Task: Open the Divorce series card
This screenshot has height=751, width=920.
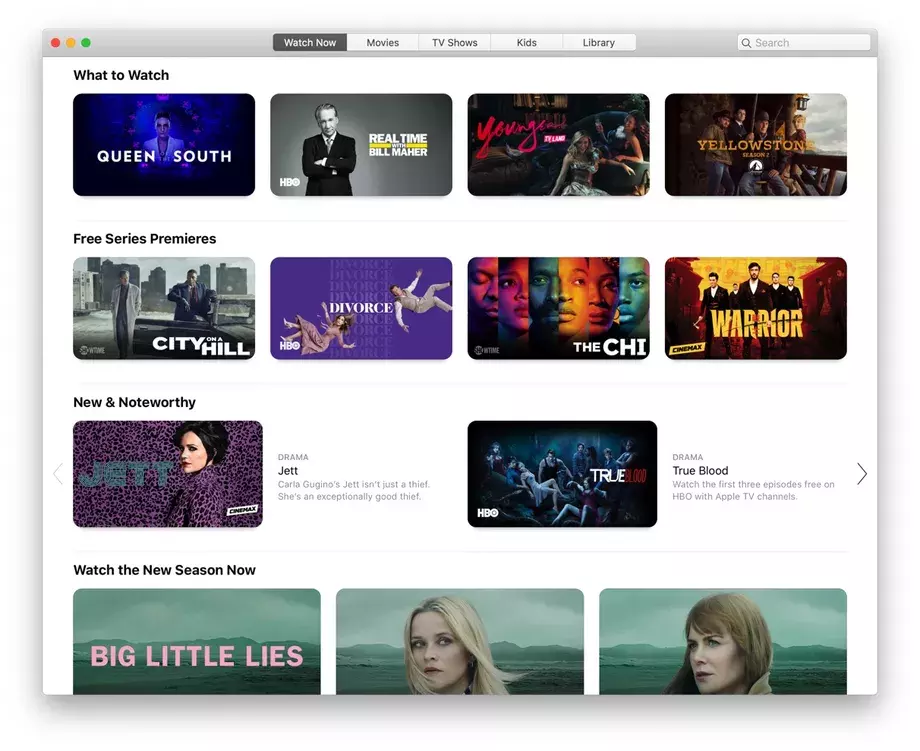Action: click(x=361, y=308)
